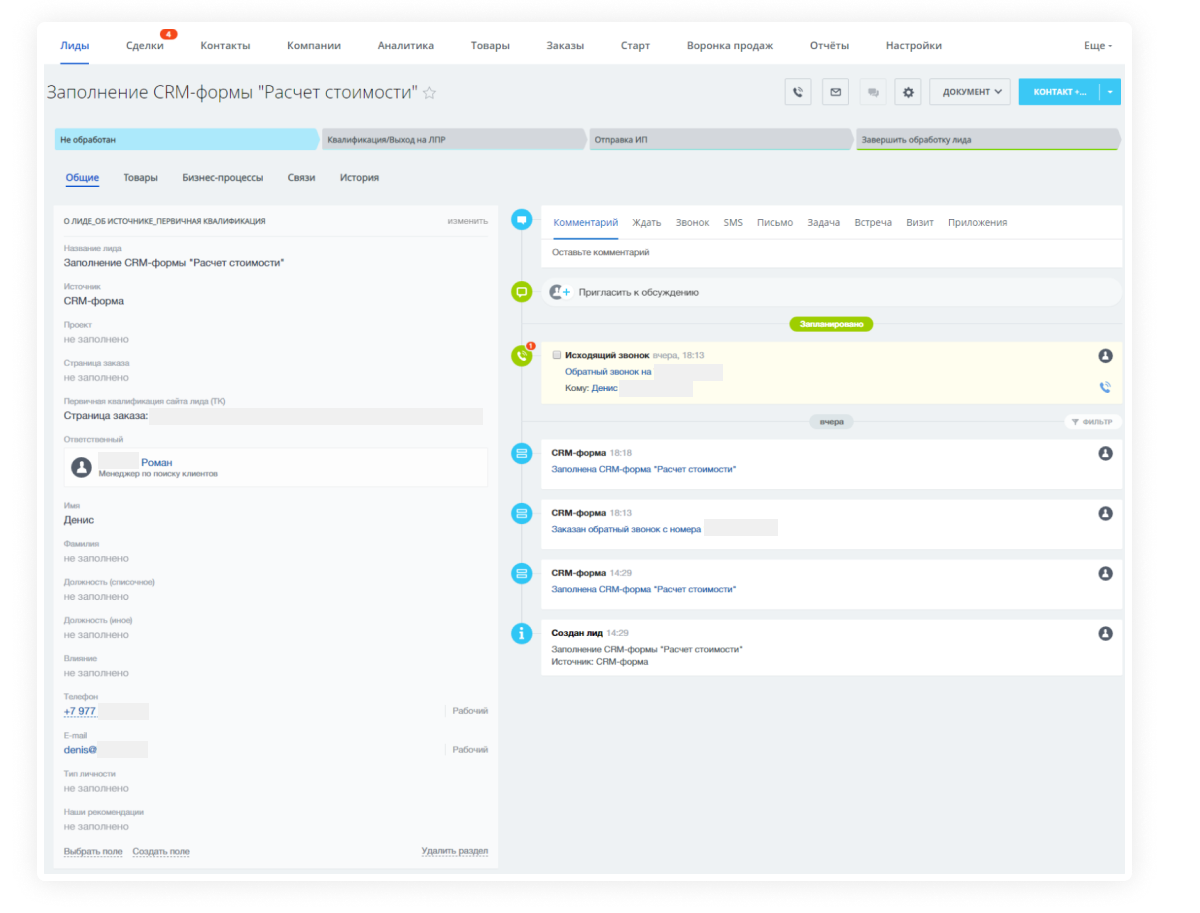Click the КОНТАКТ + button

(1060, 92)
